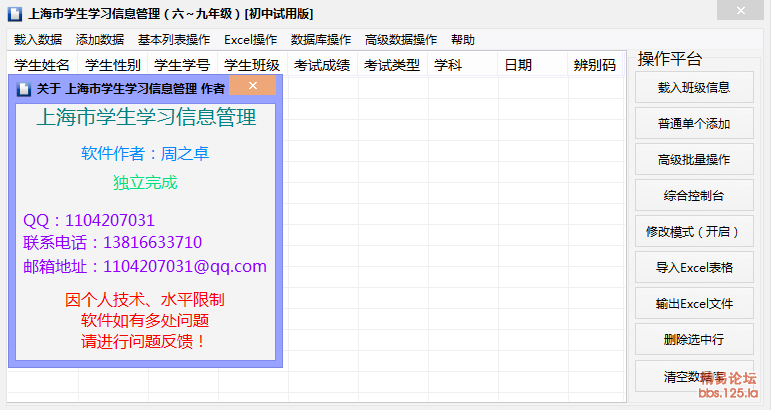This screenshot has height=410, width=771.
Task: Click the 输出Excel文件 button
Action: tap(694, 303)
